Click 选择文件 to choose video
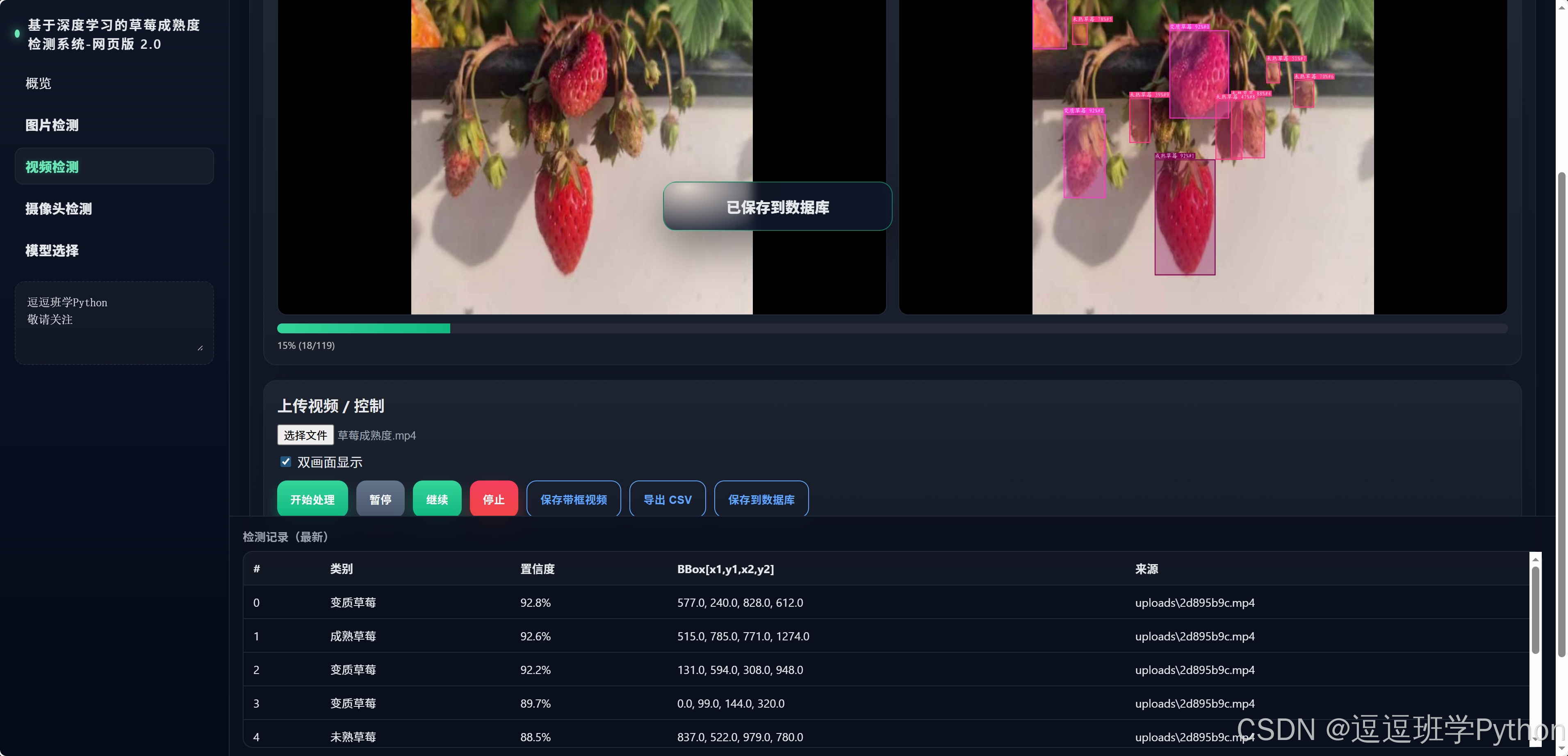The image size is (1568, 756). coord(305,435)
